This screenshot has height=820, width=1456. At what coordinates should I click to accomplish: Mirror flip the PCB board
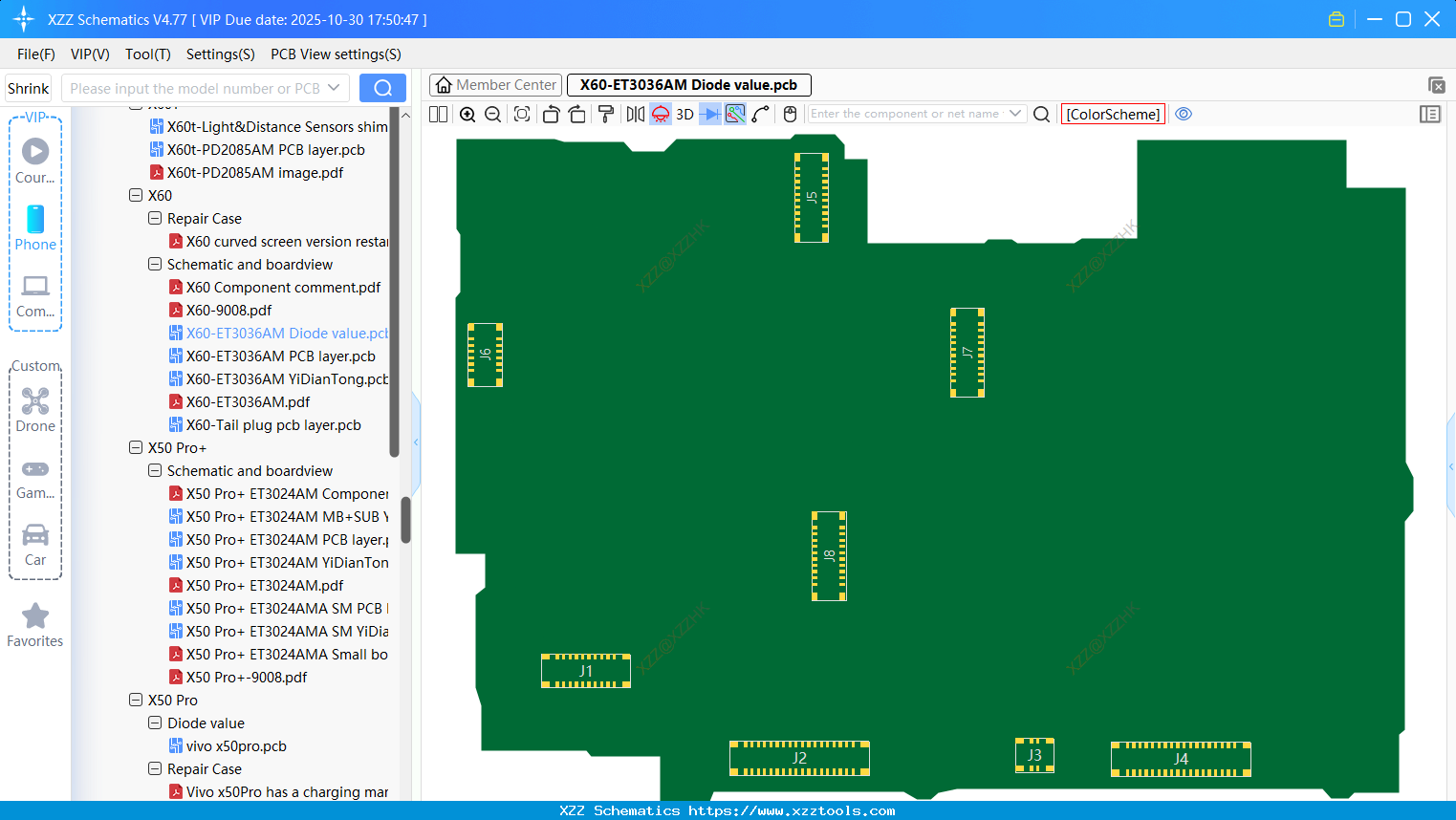click(x=636, y=114)
